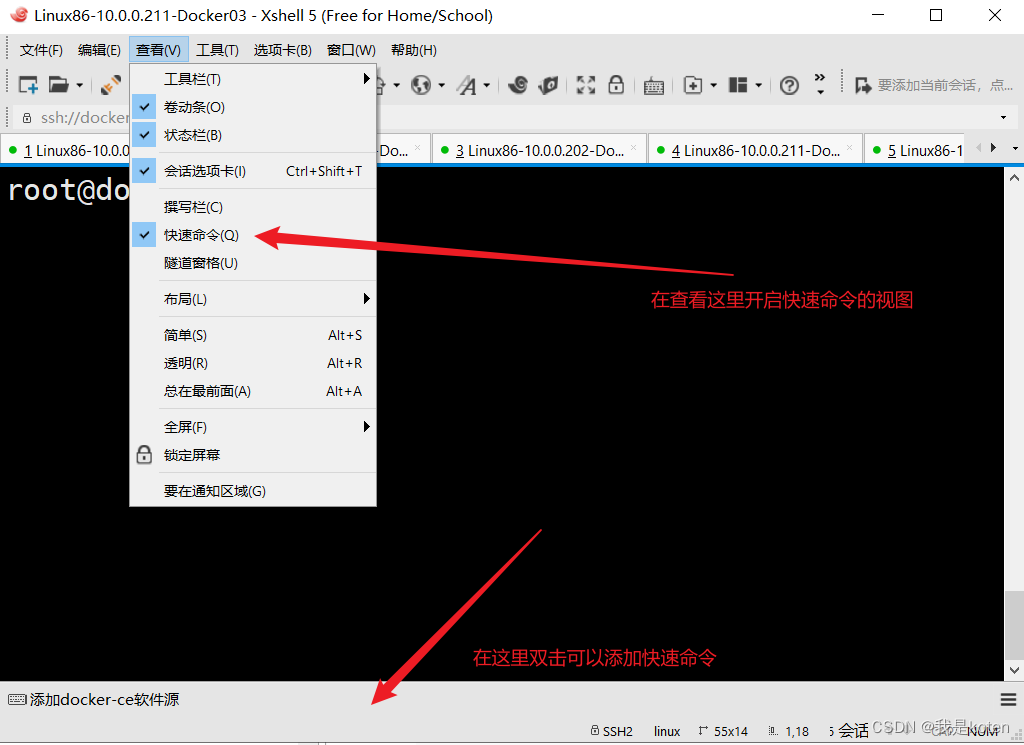Toggle 撰写栏(C) compose bar
The image size is (1024, 745).
253,207
